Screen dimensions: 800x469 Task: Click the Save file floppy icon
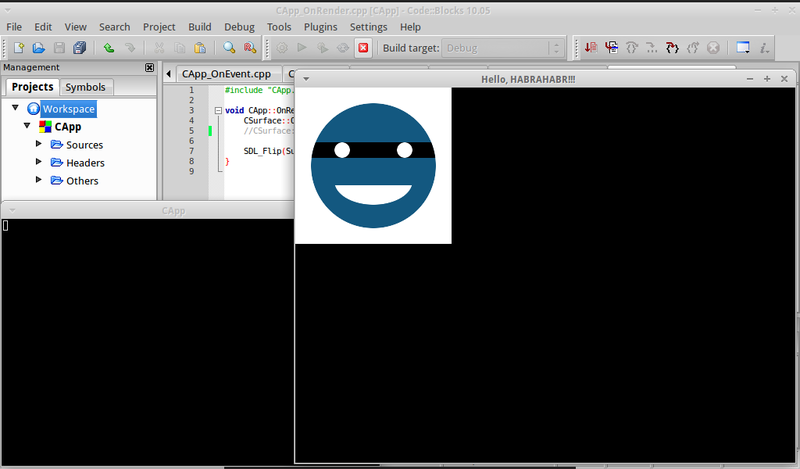pos(59,48)
